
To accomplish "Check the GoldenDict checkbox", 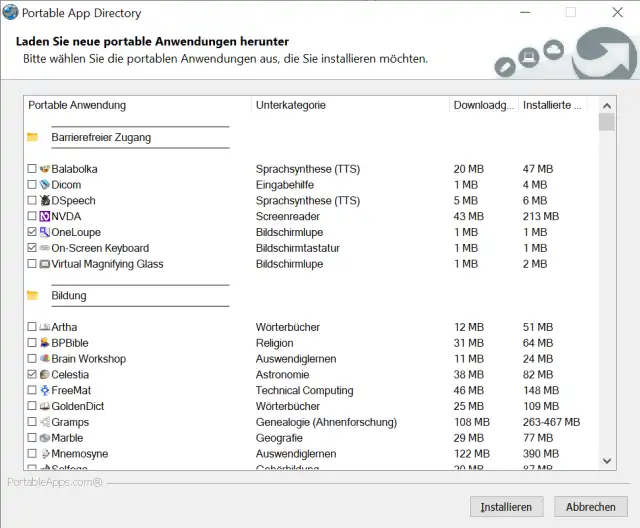I will [x=32, y=407].
